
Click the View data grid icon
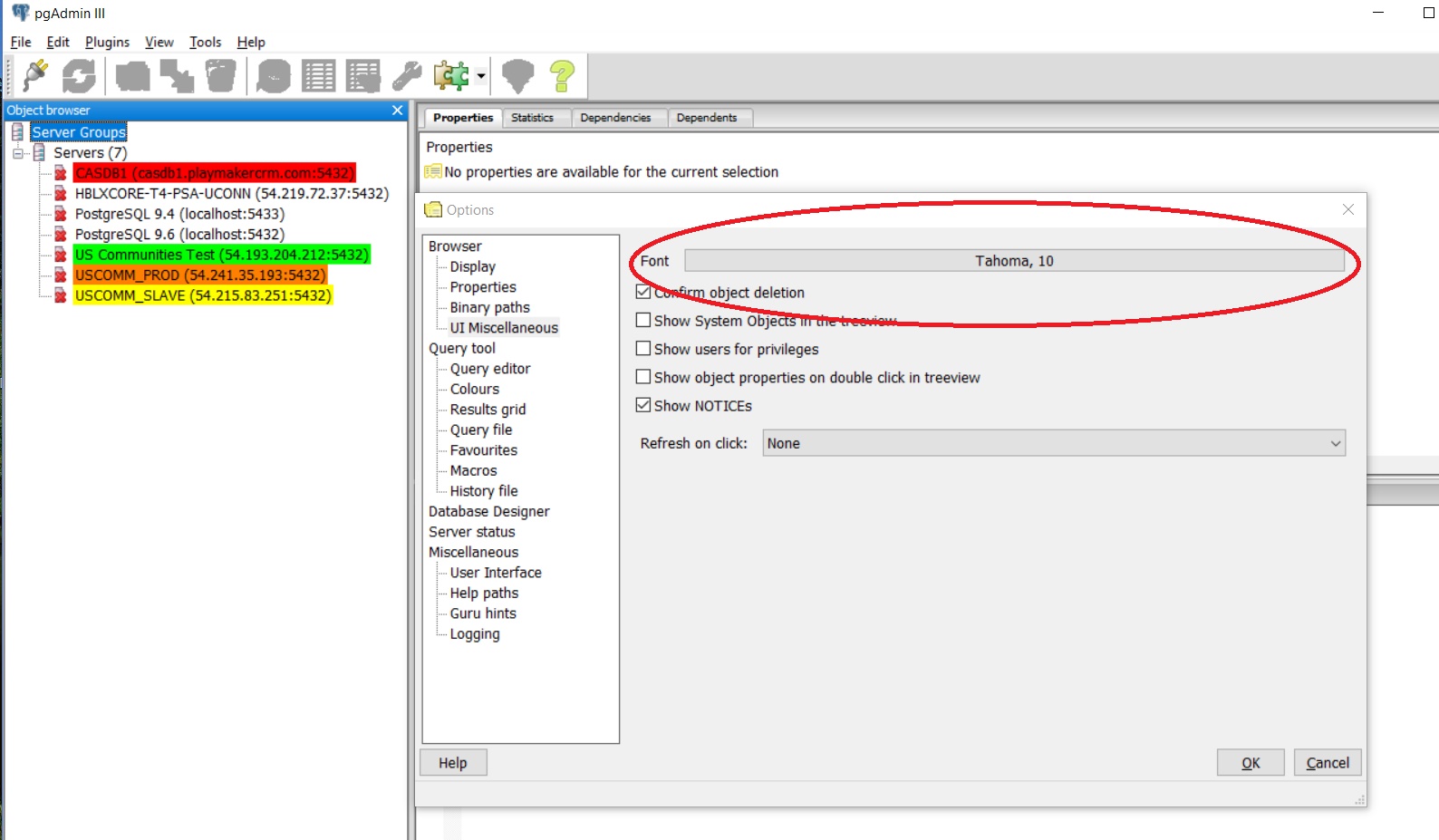tap(318, 76)
